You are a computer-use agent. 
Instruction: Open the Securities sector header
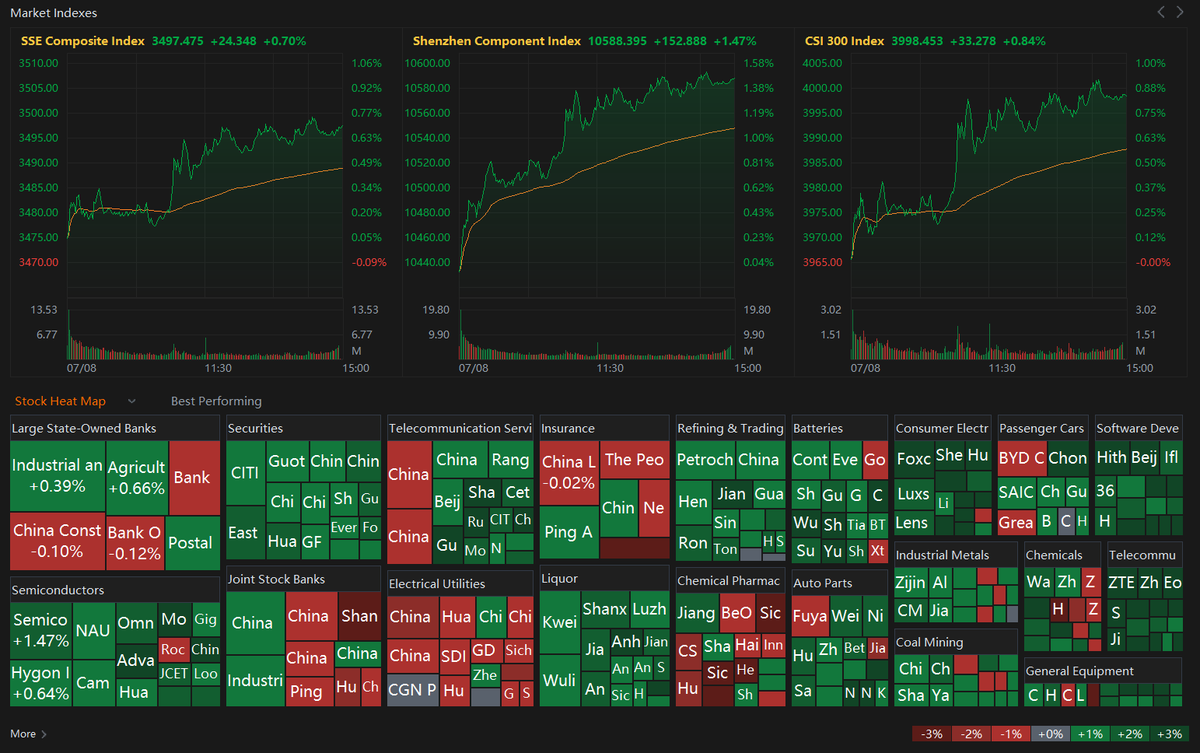(x=304, y=428)
